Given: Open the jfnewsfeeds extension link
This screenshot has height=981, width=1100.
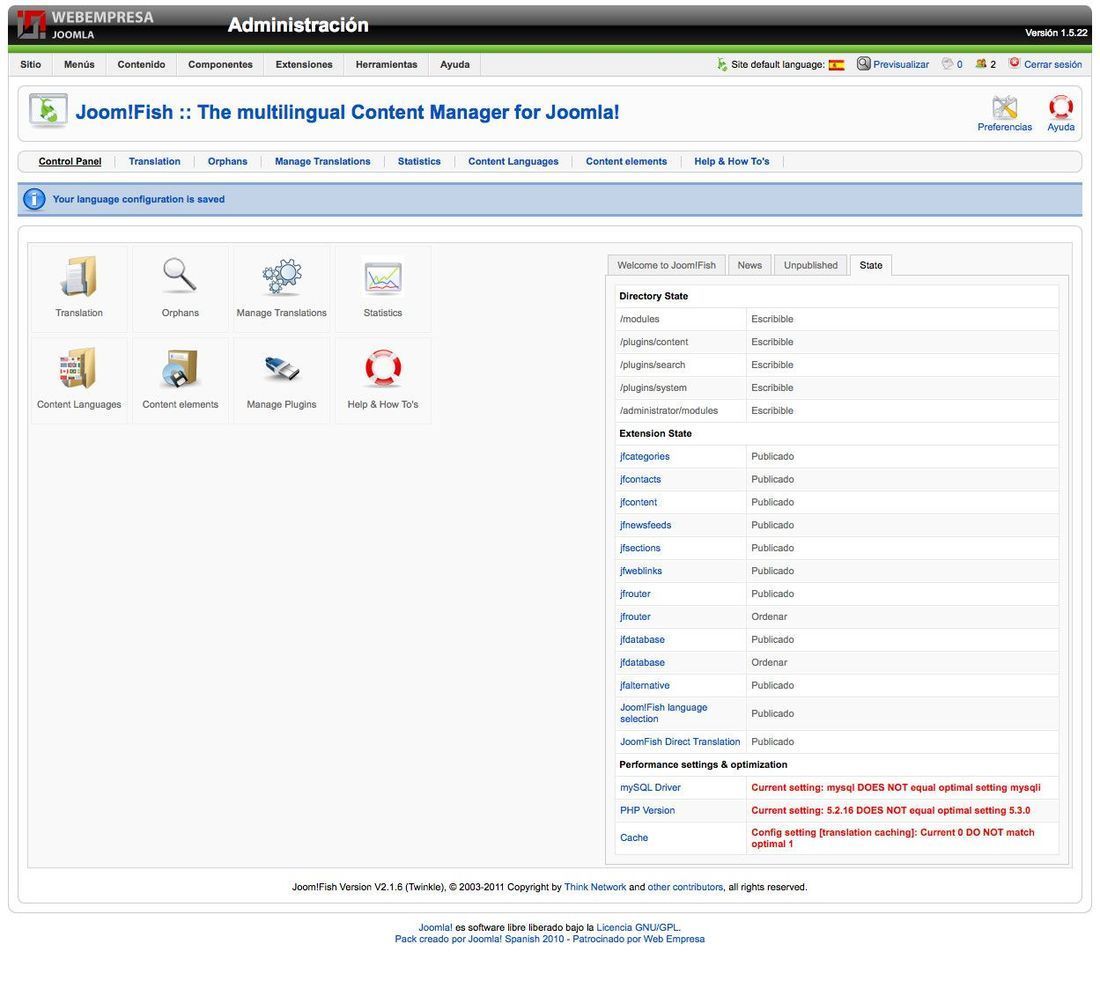Looking at the screenshot, I should [x=645, y=525].
